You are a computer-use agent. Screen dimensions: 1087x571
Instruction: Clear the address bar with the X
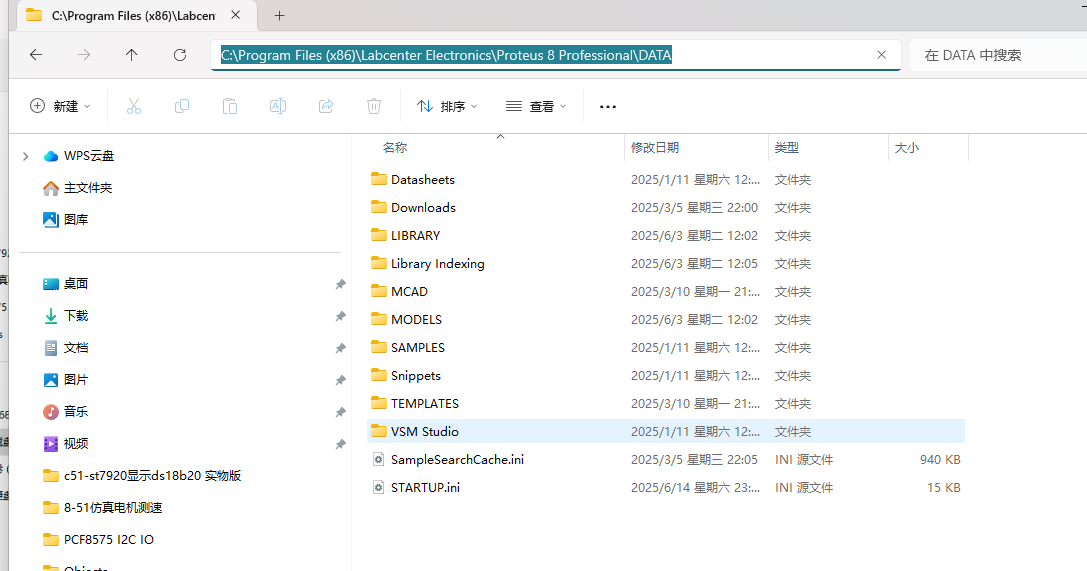881,55
